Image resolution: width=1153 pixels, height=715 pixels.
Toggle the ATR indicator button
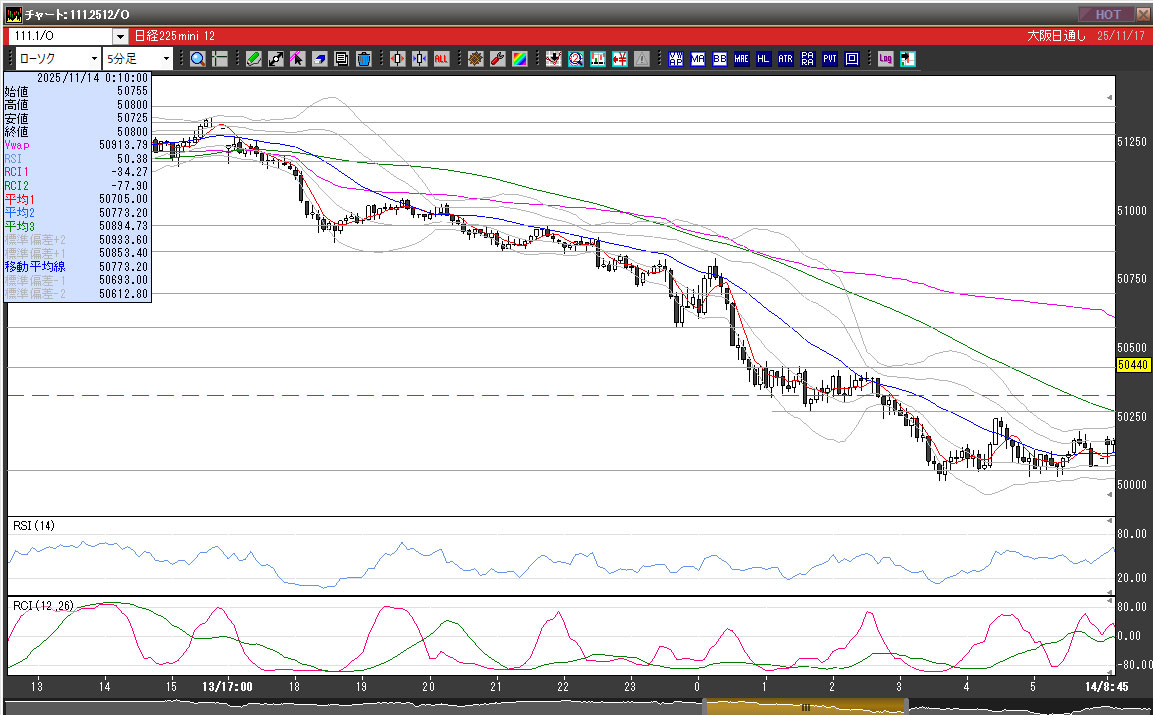(x=785, y=59)
